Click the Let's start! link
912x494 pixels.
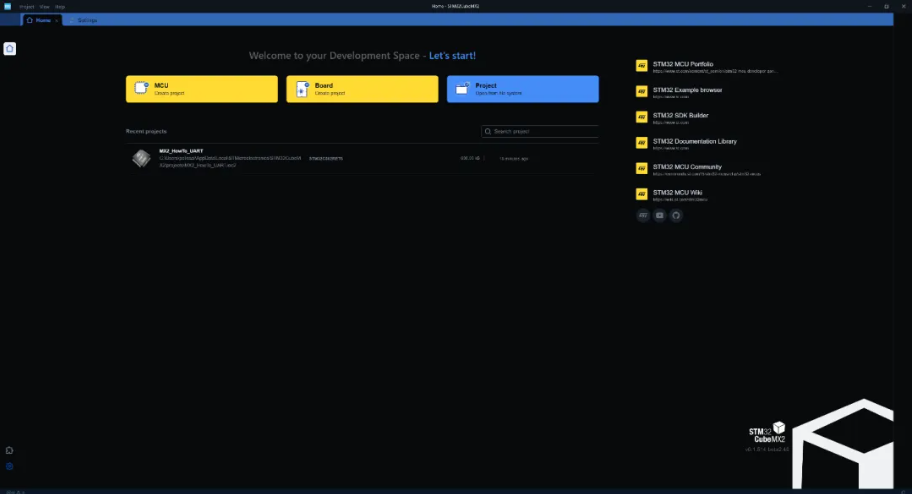(453, 56)
